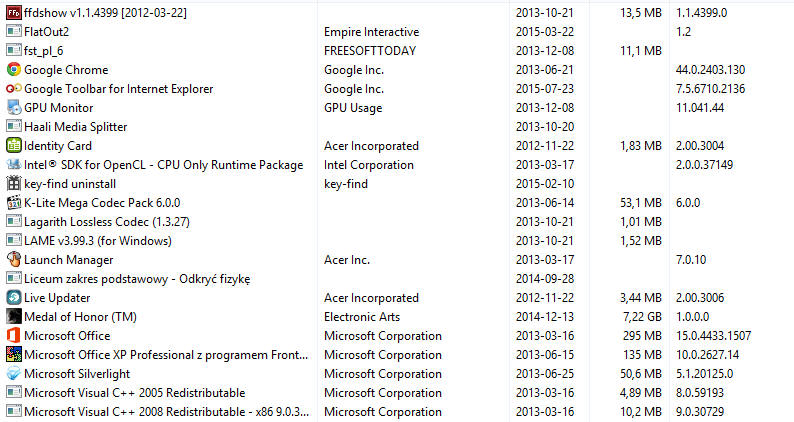Screen dimensions: 794x422
Task: Select the Google Chrome icon
Action: 14,69
